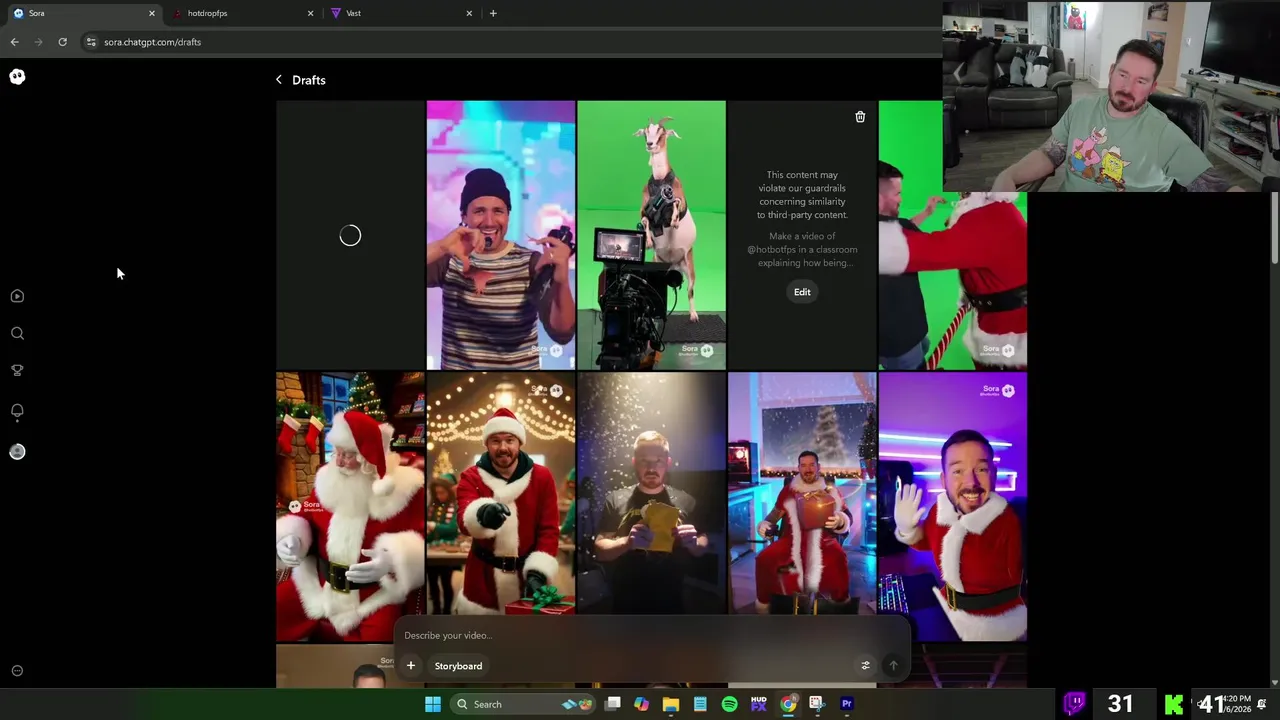This screenshot has height=720, width=1280.
Task: Open the Notepad icon in the taskbar
Action: [700, 704]
